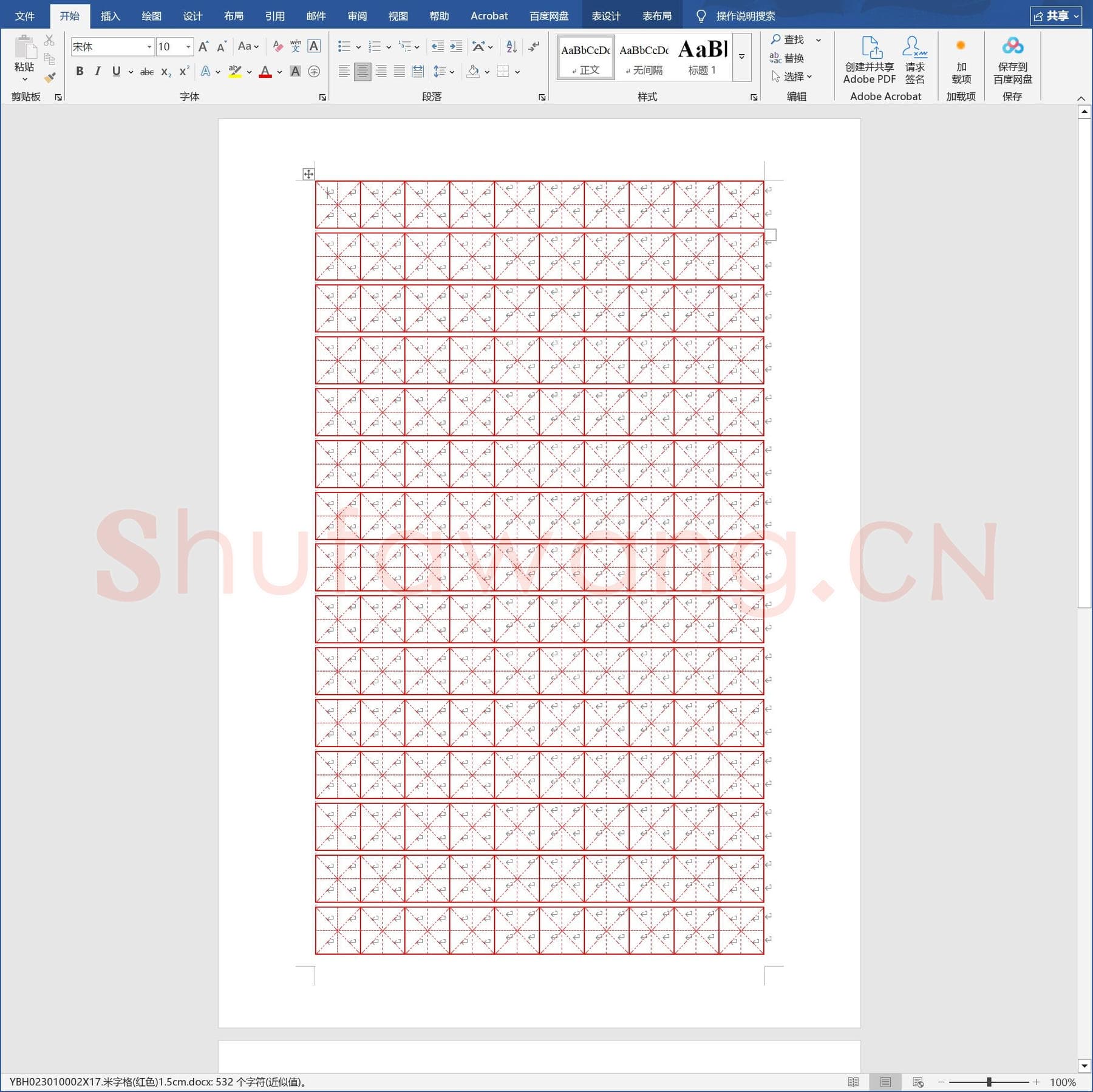This screenshot has height=1092, width=1093.
Task: Apply the 正文 style
Action: [586, 57]
